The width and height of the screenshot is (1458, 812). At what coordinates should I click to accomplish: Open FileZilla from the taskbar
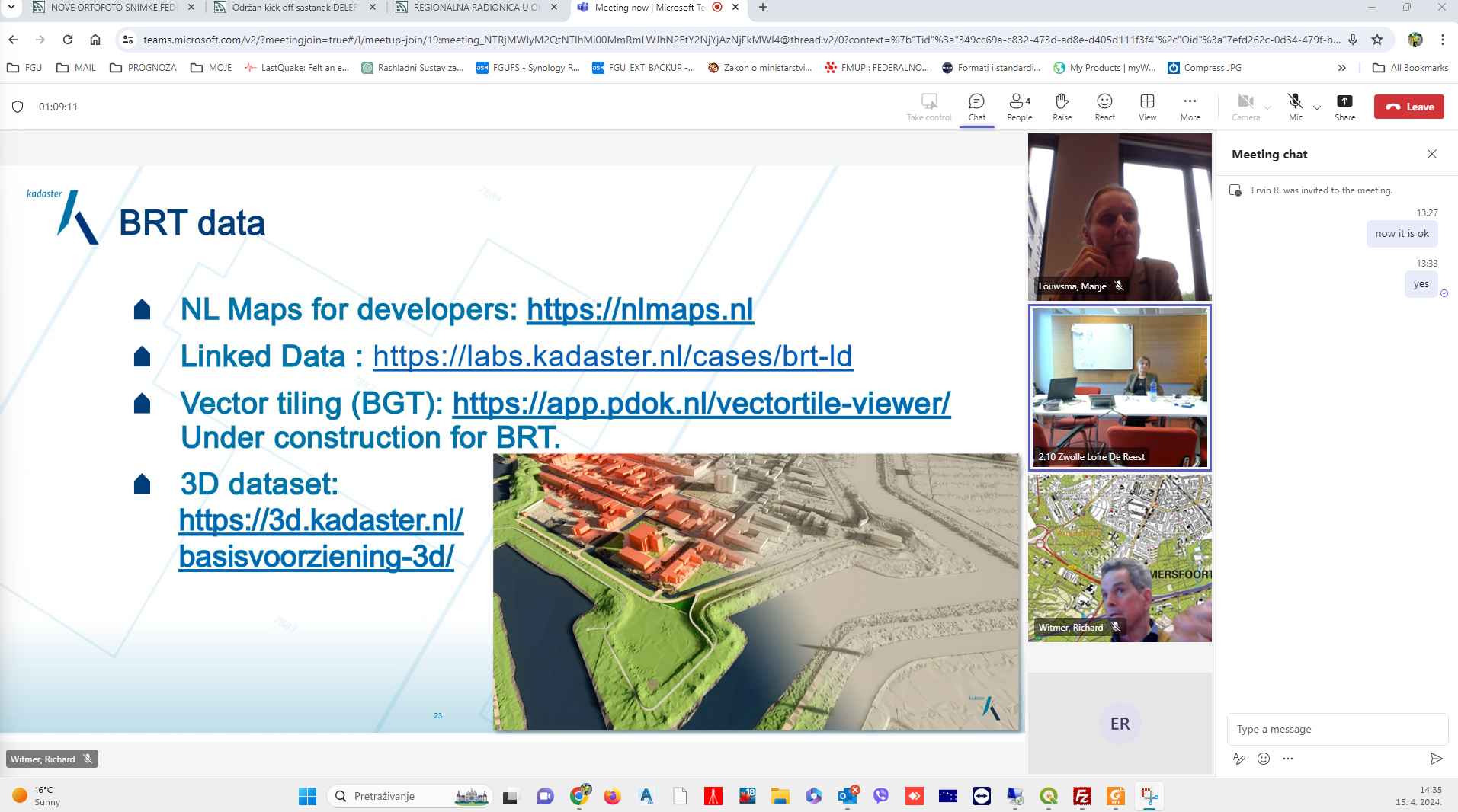[x=1081, y=796]
